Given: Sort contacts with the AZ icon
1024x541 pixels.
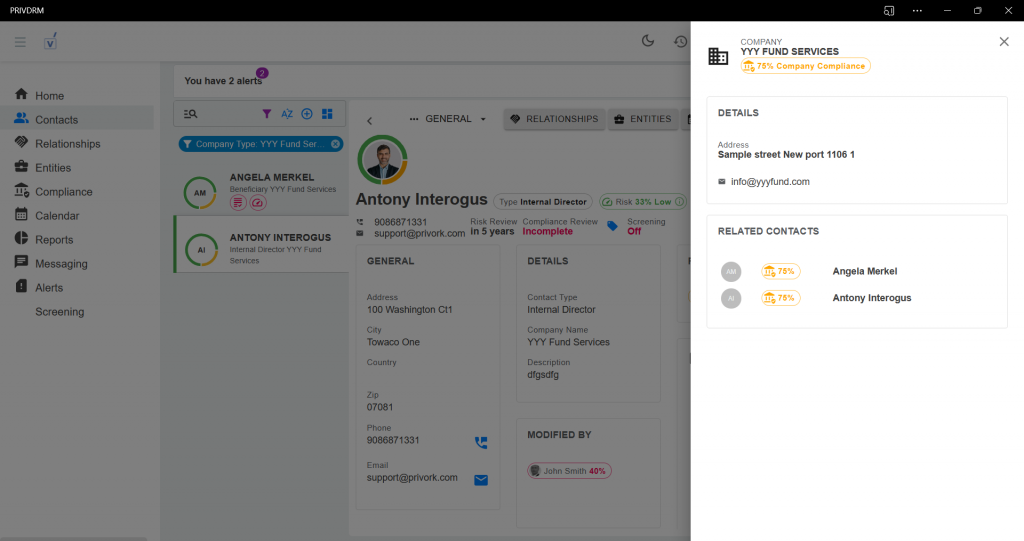Looking at the screenshot, I should [x=287, y=114].
